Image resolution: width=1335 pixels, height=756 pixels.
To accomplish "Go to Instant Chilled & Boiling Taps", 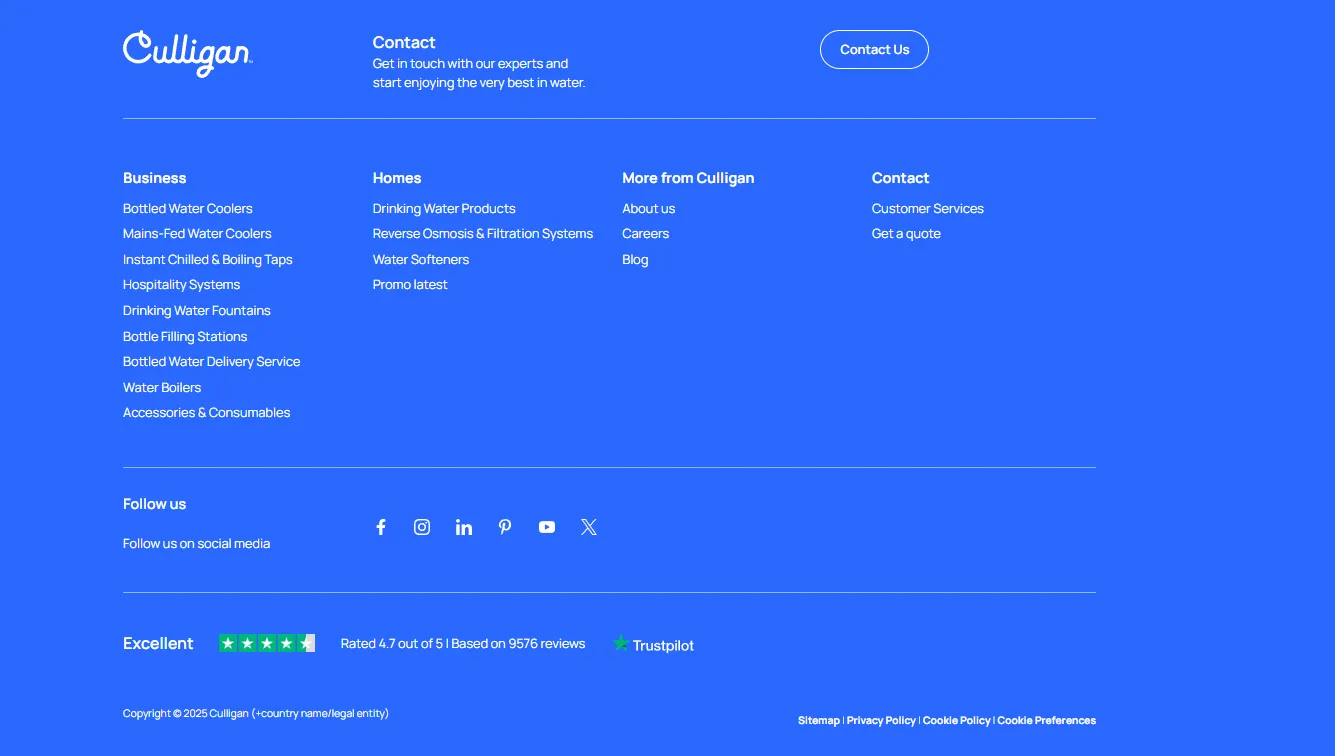I will [x=208, y=260].
